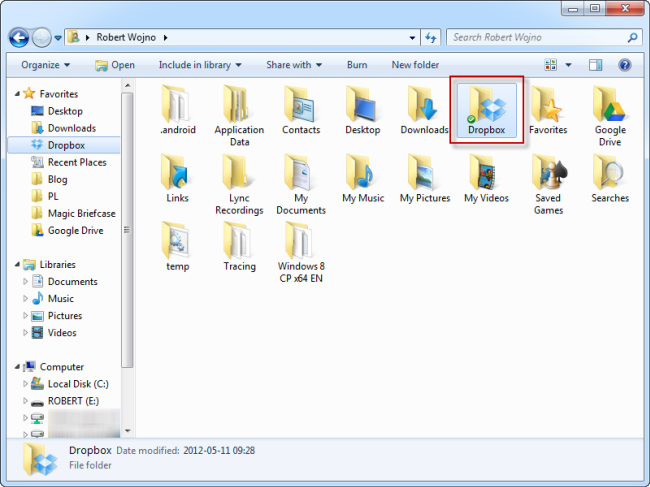The width and height of the screenshot is (650, 487).
Task: Open the recent pages dropdown arrow
Action: point(58,38)
